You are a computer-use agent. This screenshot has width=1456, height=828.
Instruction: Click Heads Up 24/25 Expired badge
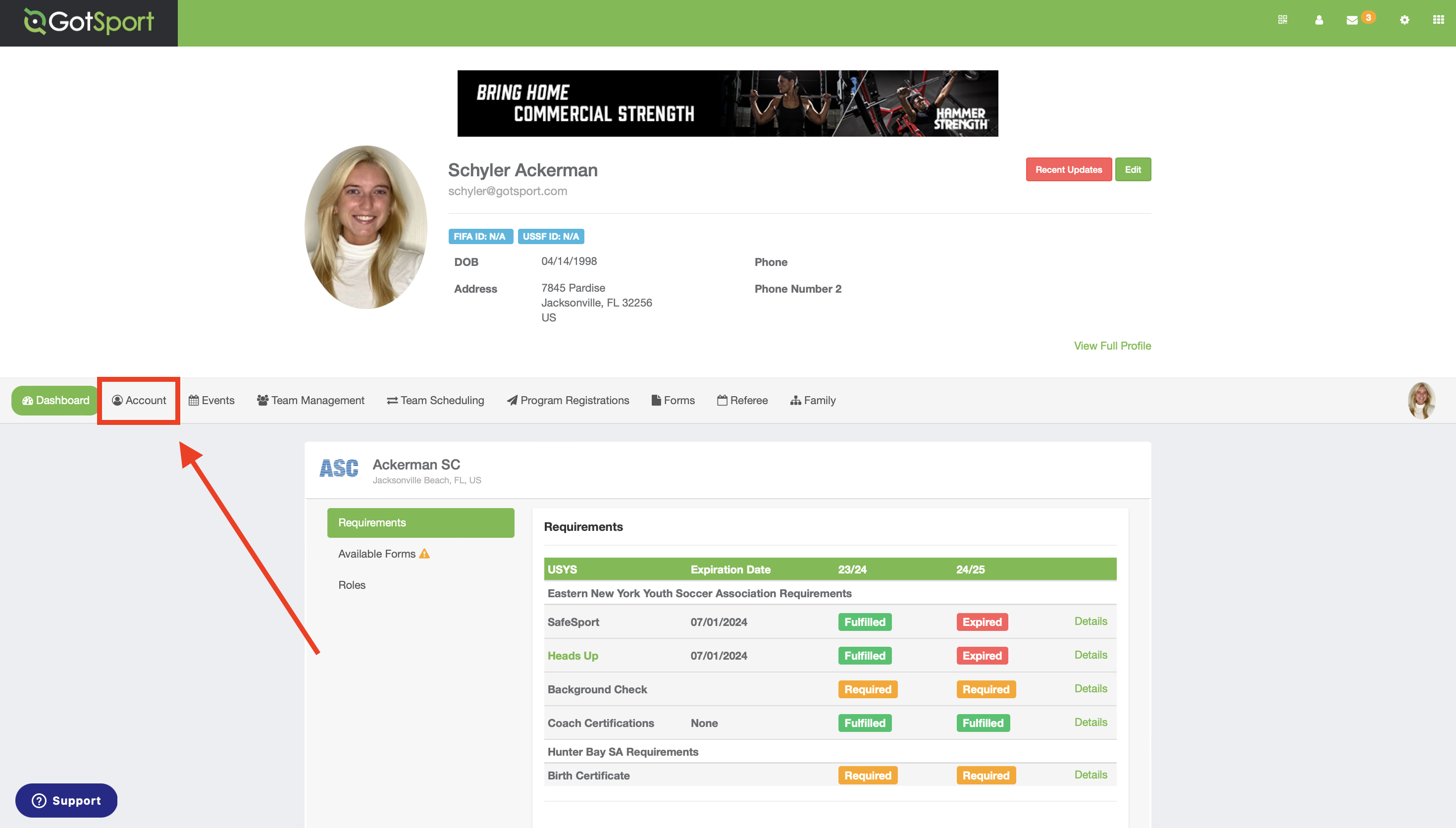point(983,656)
